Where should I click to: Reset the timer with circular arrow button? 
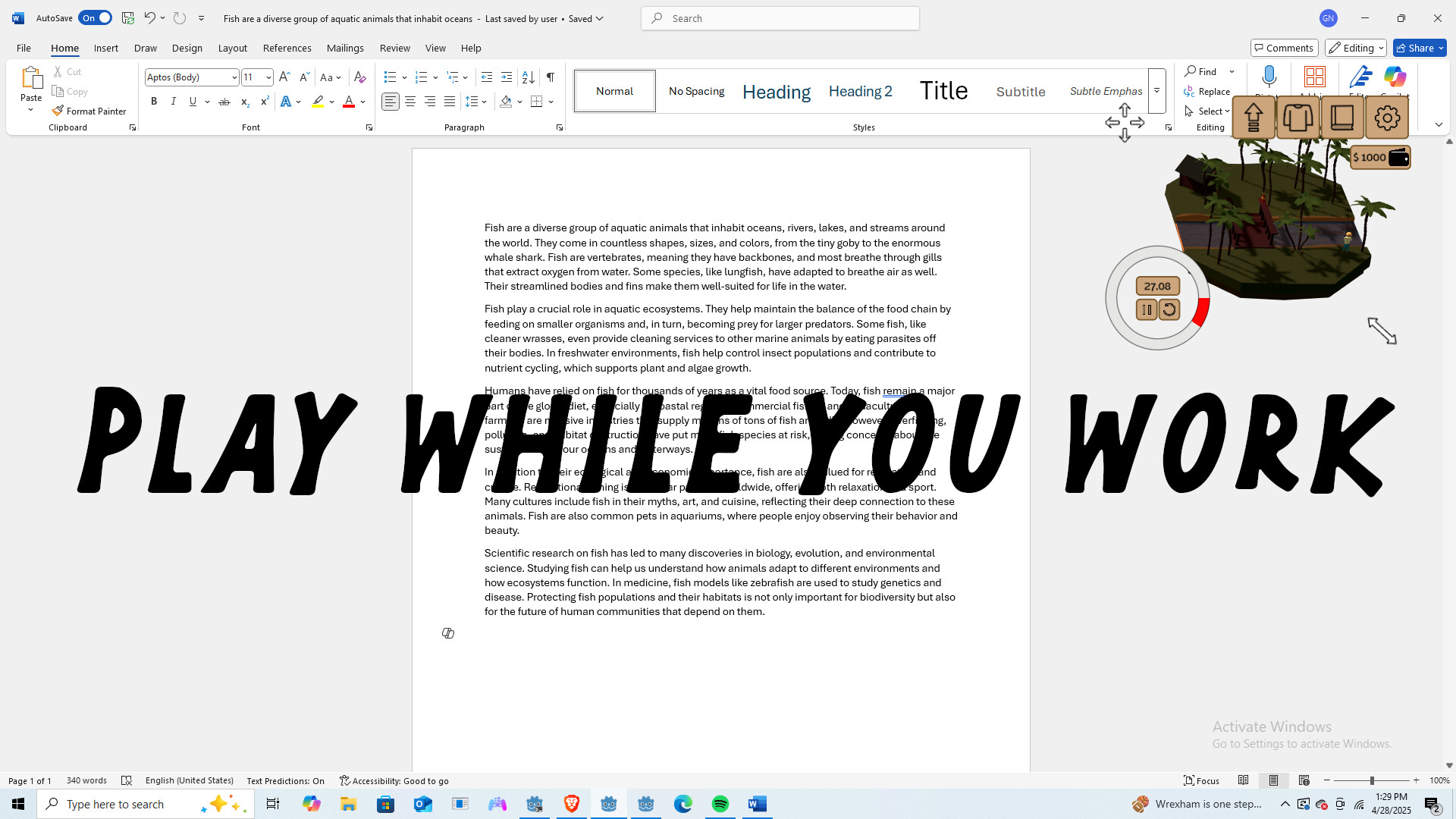click(x=1169, y=309)
